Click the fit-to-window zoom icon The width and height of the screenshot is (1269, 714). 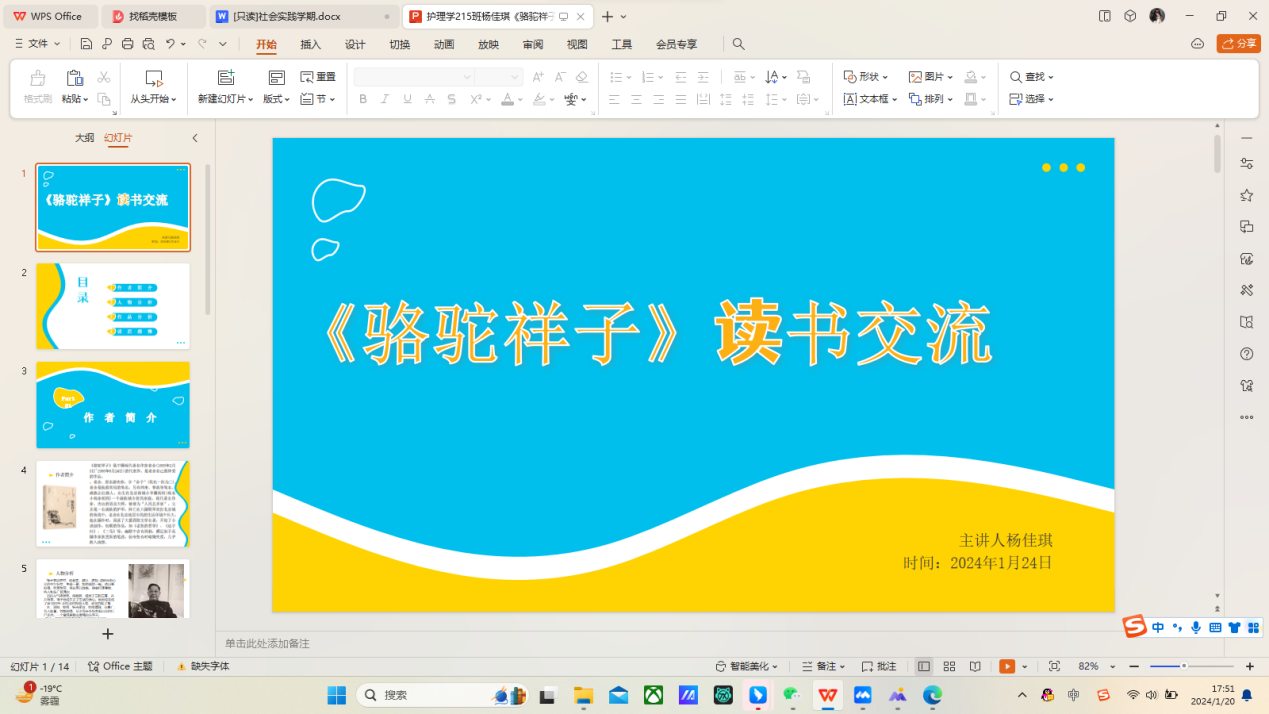(x=1054, y=666)
